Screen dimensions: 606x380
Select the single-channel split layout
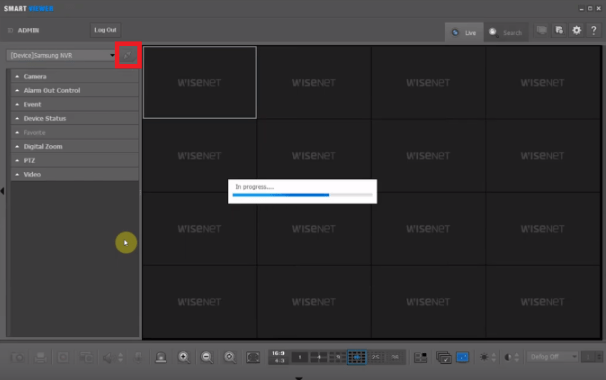[300, 357]
